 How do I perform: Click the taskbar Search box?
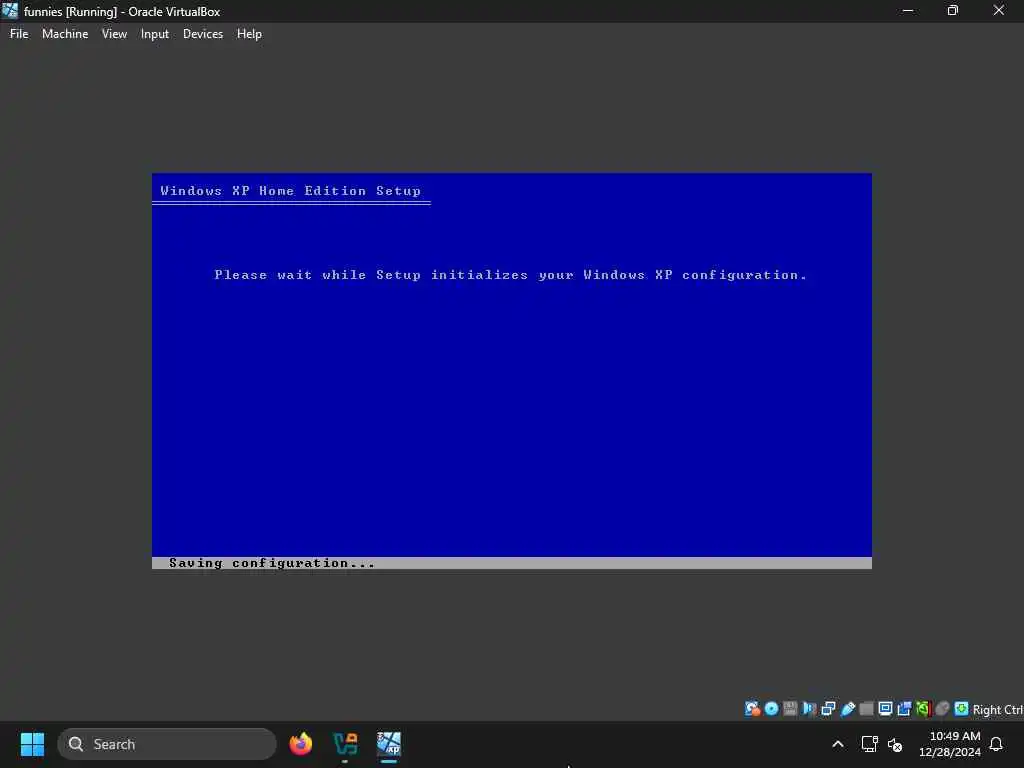coord(167,744)
